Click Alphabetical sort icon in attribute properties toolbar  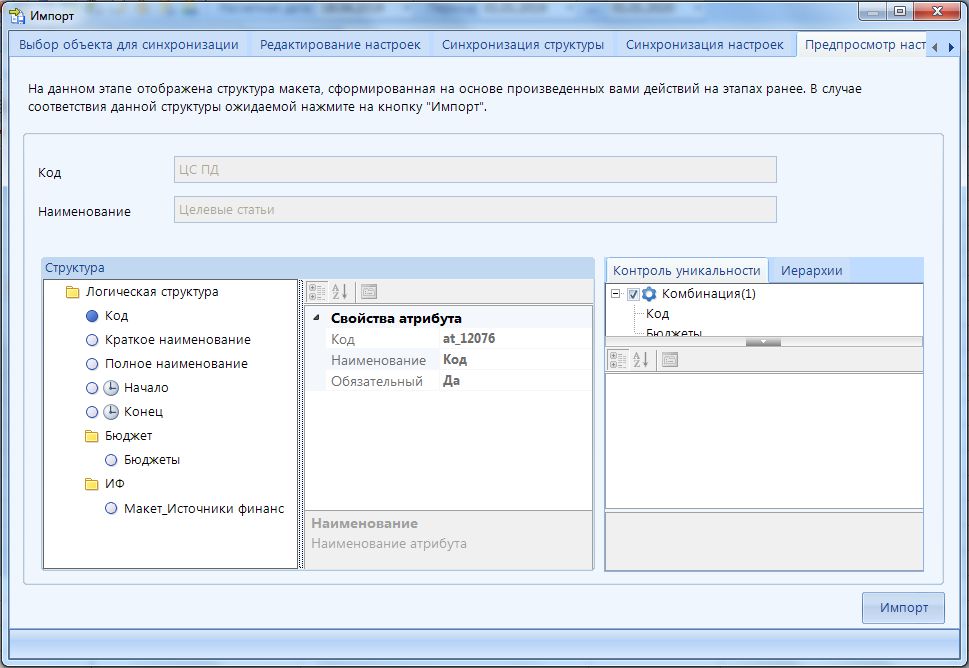tap(340, 291)
